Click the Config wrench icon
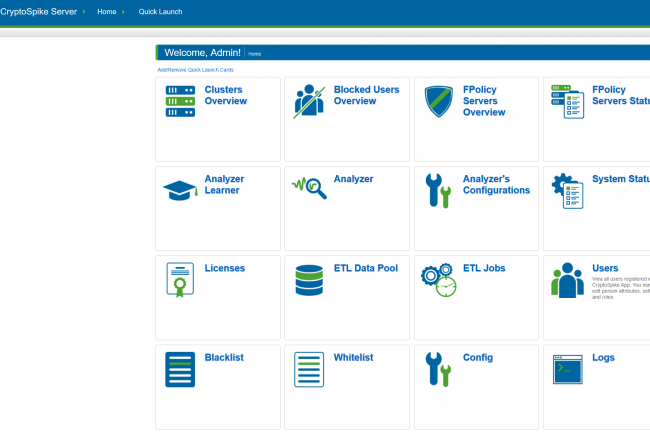The image size is (650, 433). [438, 369]
